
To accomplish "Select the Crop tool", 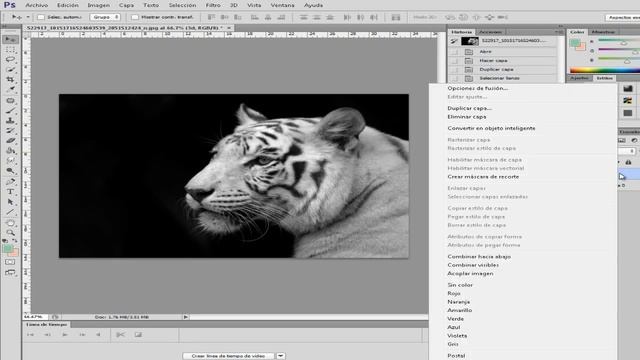I will [x=10, y=80].
